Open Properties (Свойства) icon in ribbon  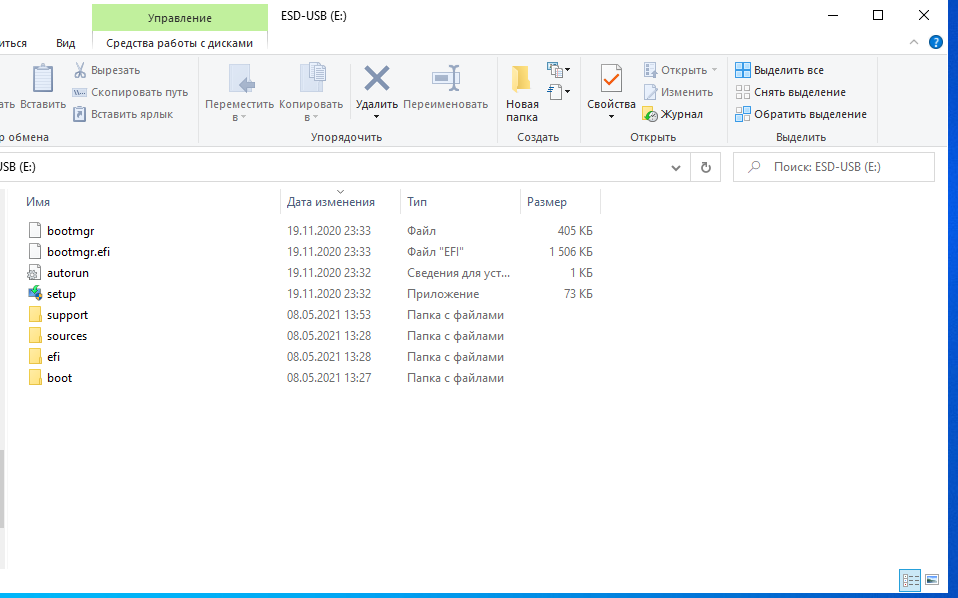(611, 79)
